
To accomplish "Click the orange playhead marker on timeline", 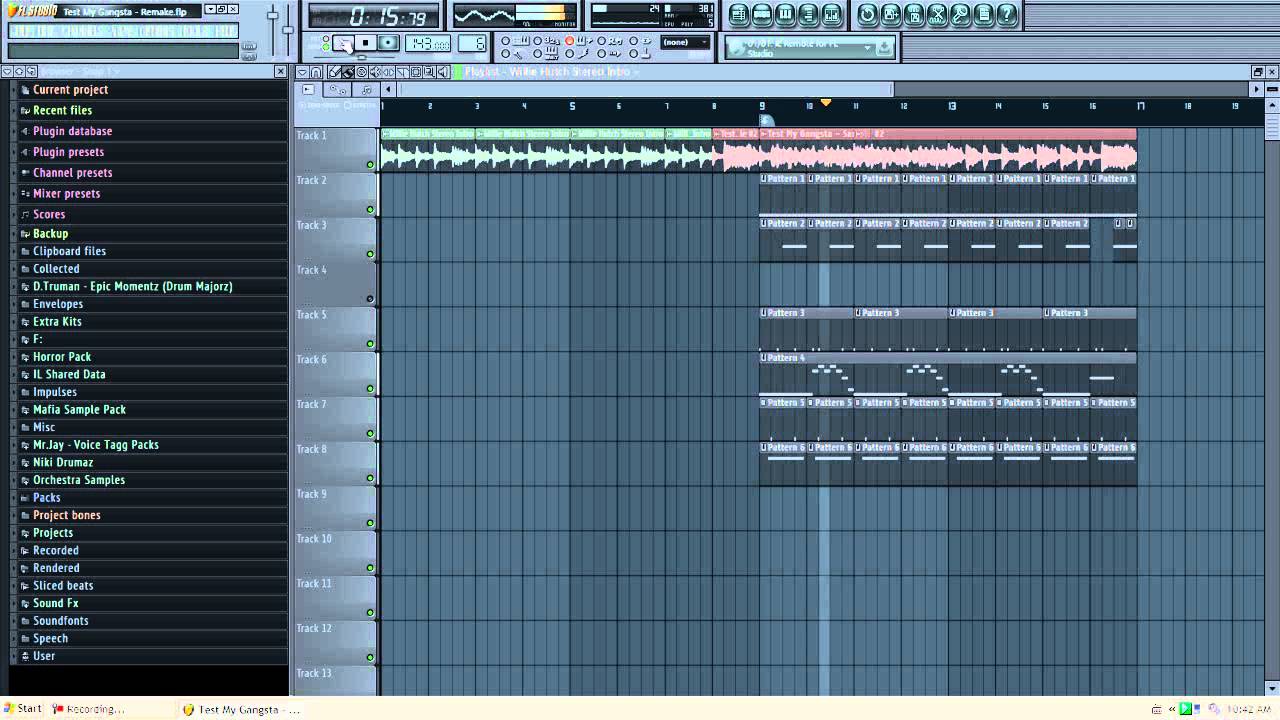I will tap(826, 103).
